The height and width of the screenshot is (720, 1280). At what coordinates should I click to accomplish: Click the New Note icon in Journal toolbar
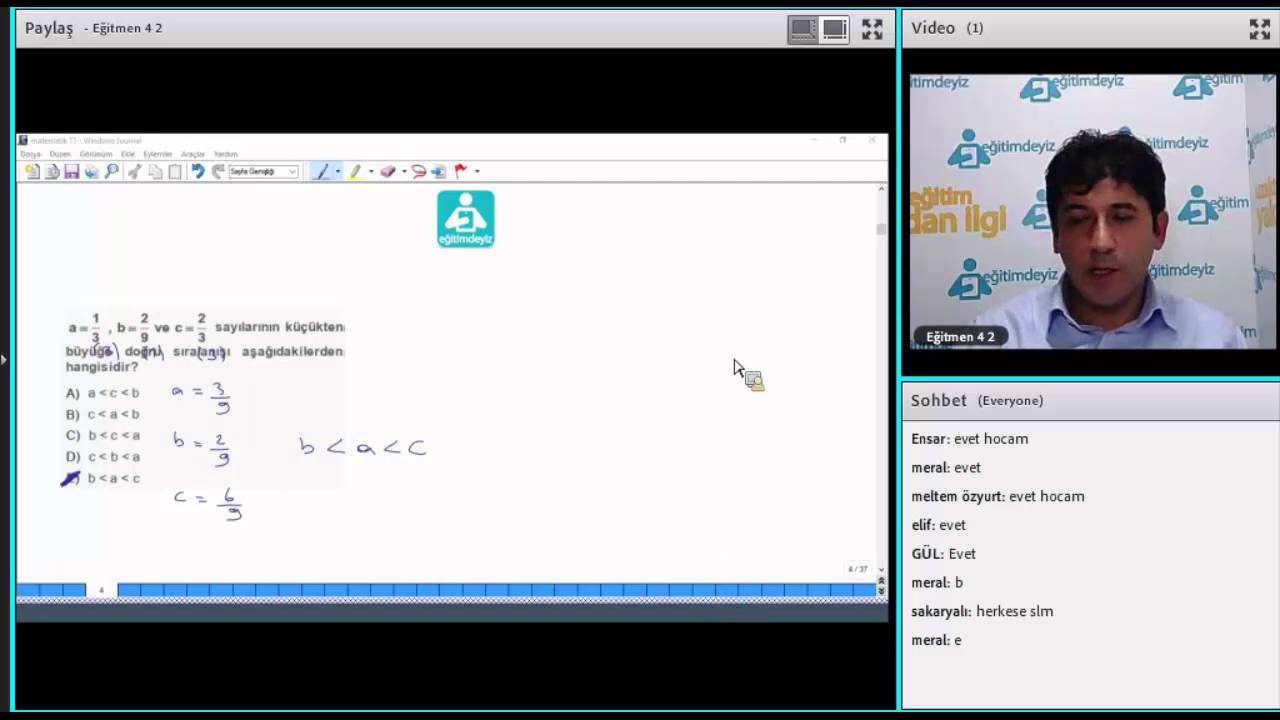click(32, 172)
